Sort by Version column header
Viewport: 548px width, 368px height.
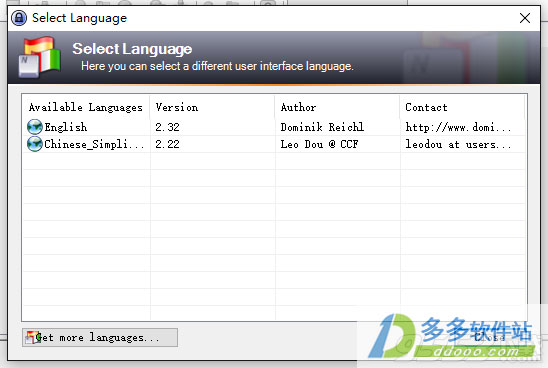[212, 107]
